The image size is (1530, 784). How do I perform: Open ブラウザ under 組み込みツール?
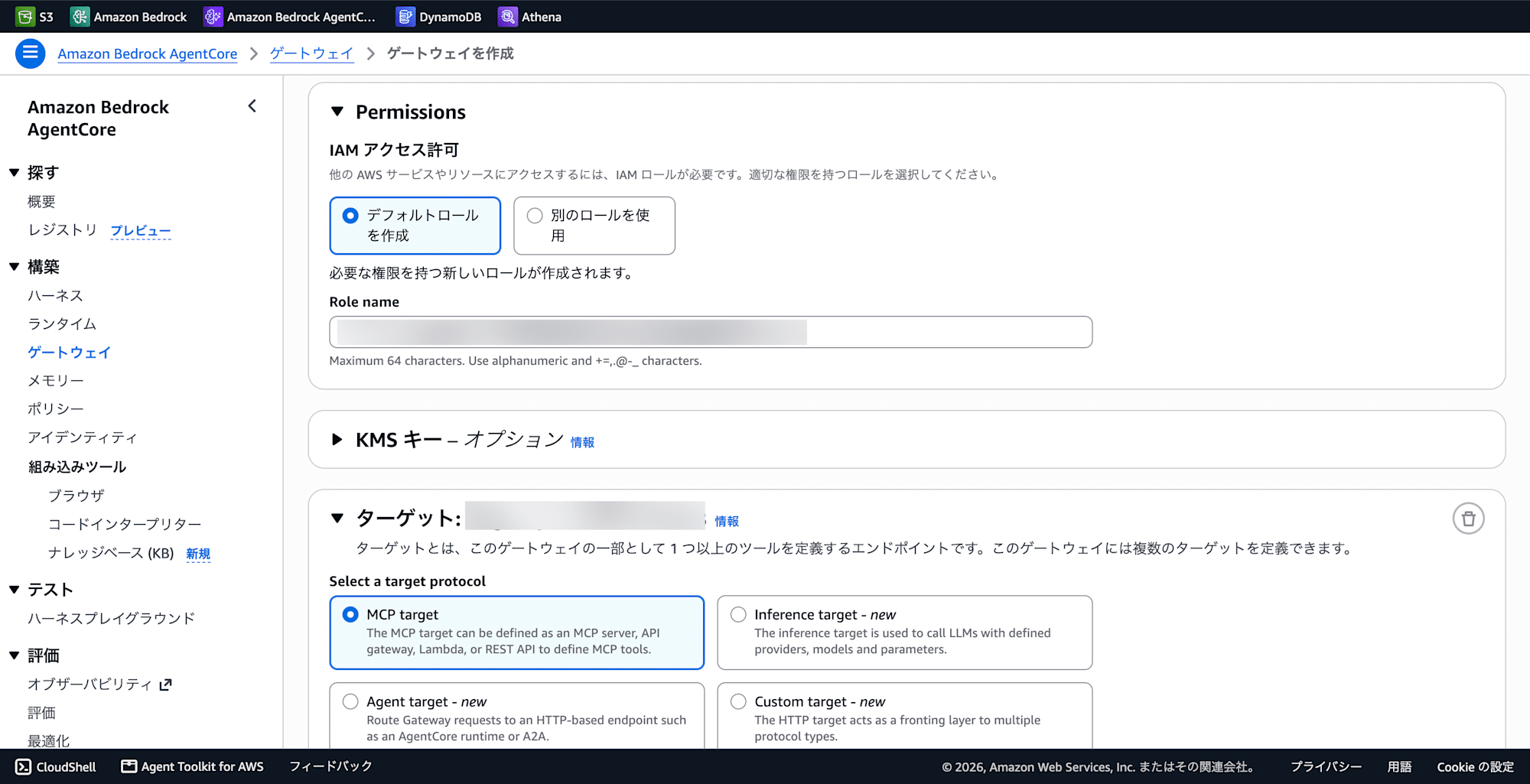(x=76, y=496)
